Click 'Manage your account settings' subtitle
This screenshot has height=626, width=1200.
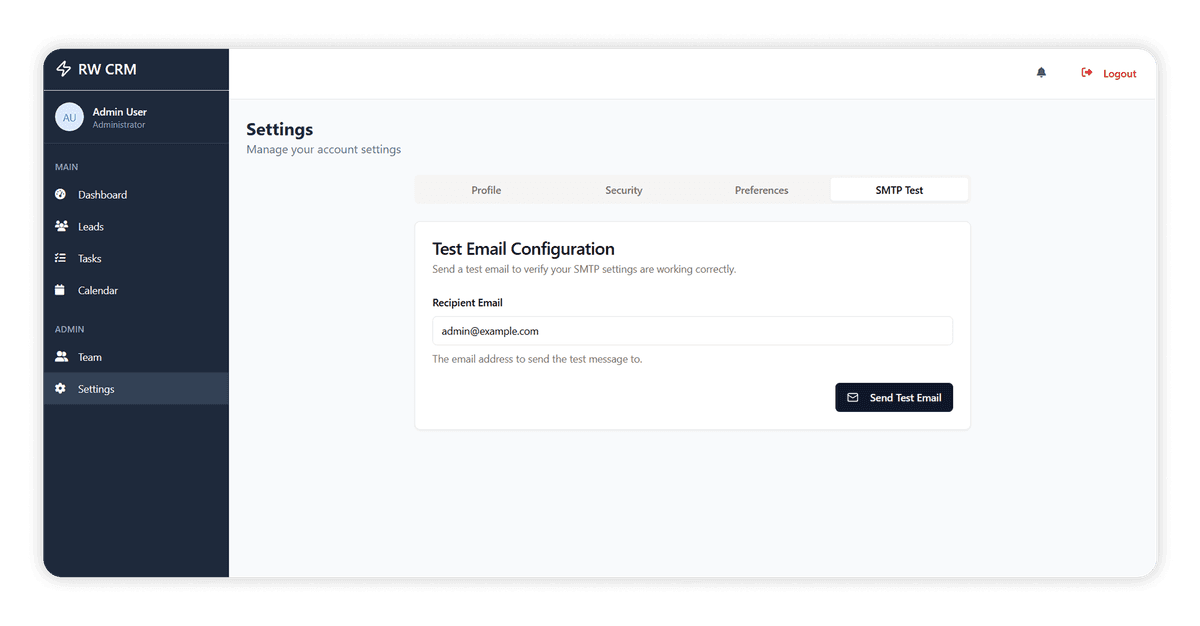[324, 150]
